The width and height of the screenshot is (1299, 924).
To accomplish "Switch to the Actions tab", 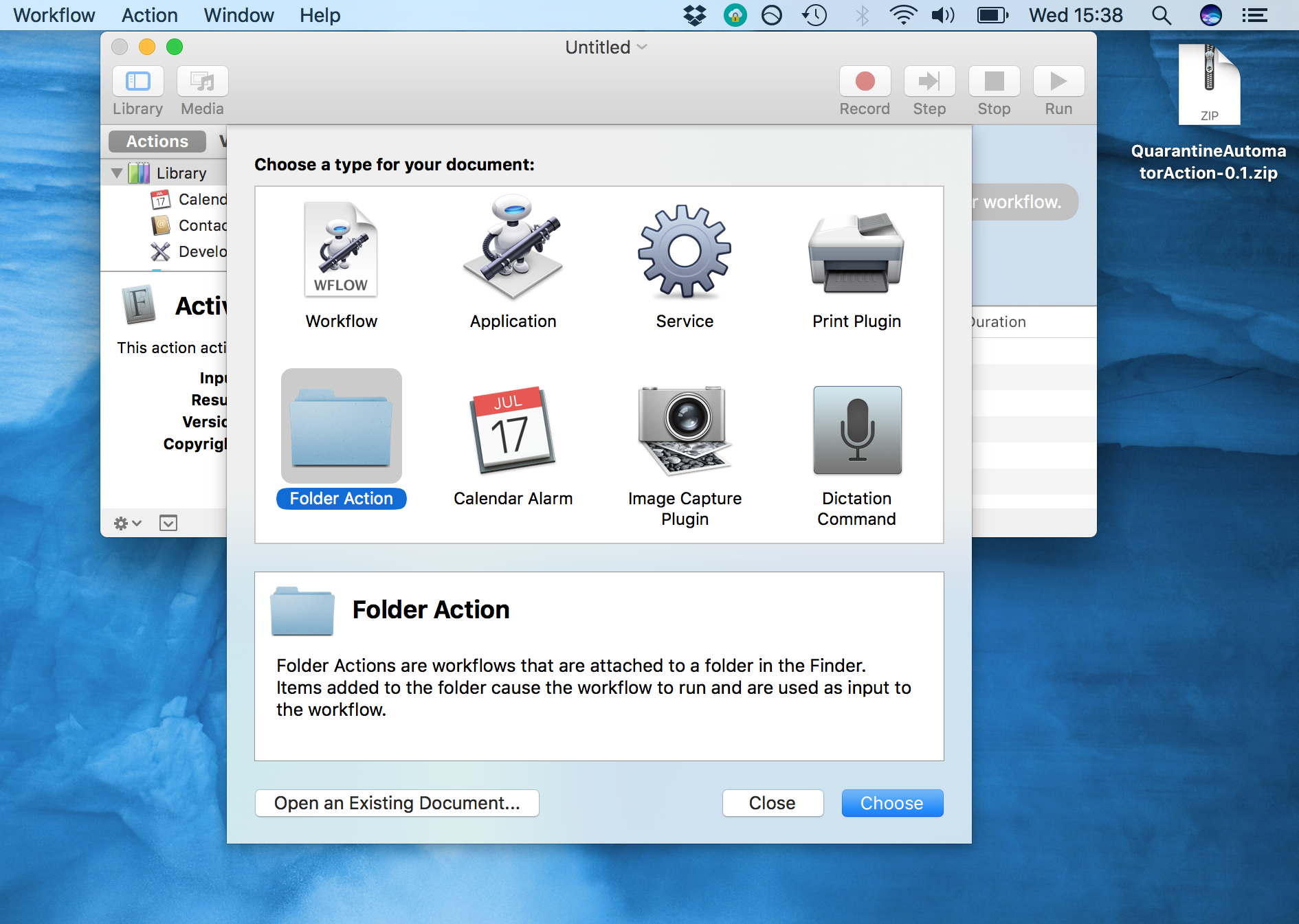I will click(x=157, y=142).
